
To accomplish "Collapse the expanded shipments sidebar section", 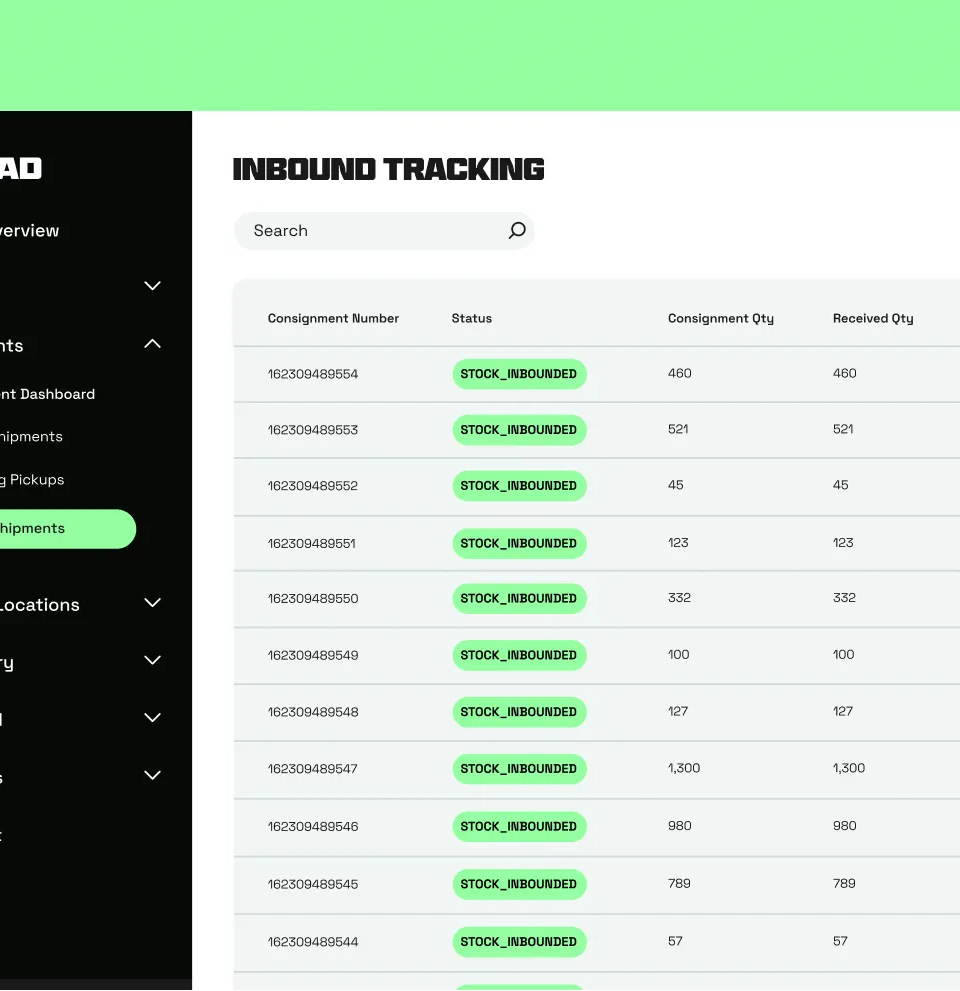I will point(151,343).
